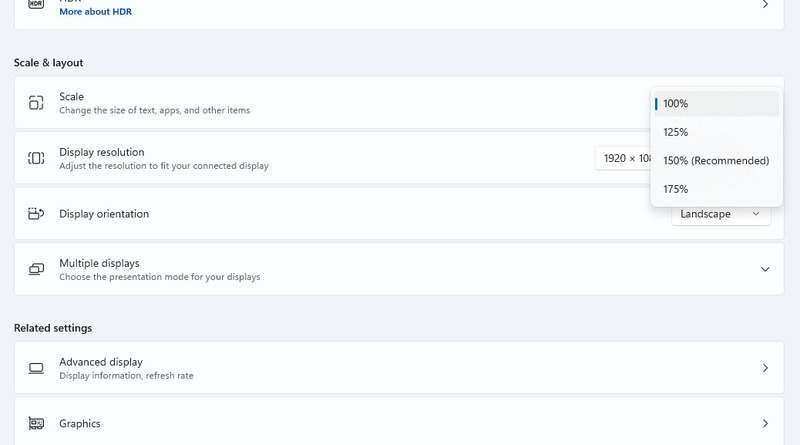Click the Scale row description text

(x=154, y=110)
